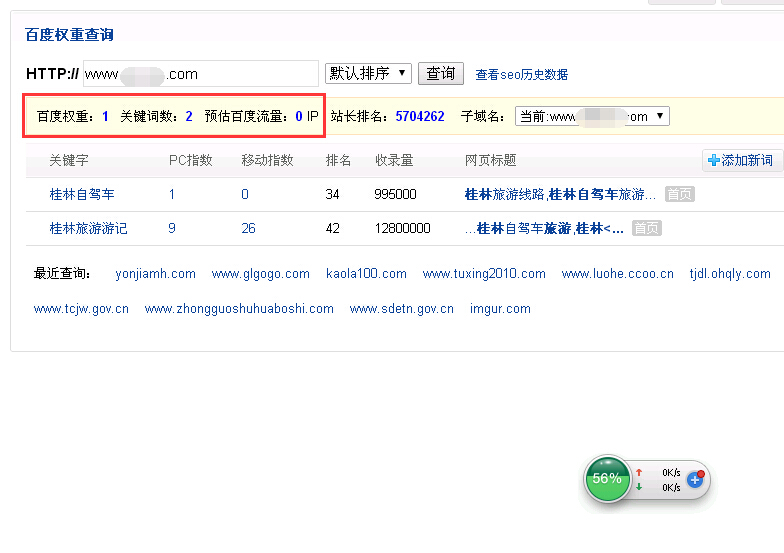
Task: Click 收录量 value 995000
Action: pyautogui.click(x=395, y=194)
